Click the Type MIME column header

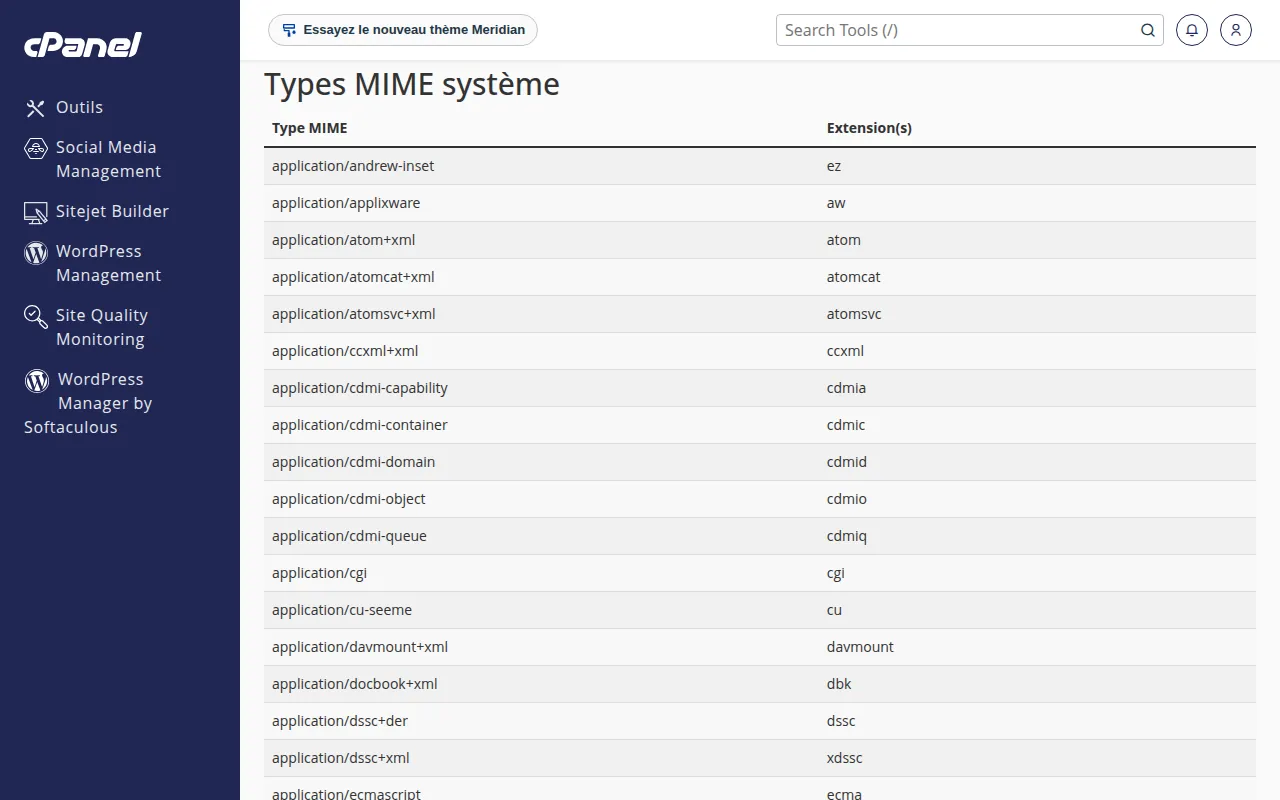[310, 128]
